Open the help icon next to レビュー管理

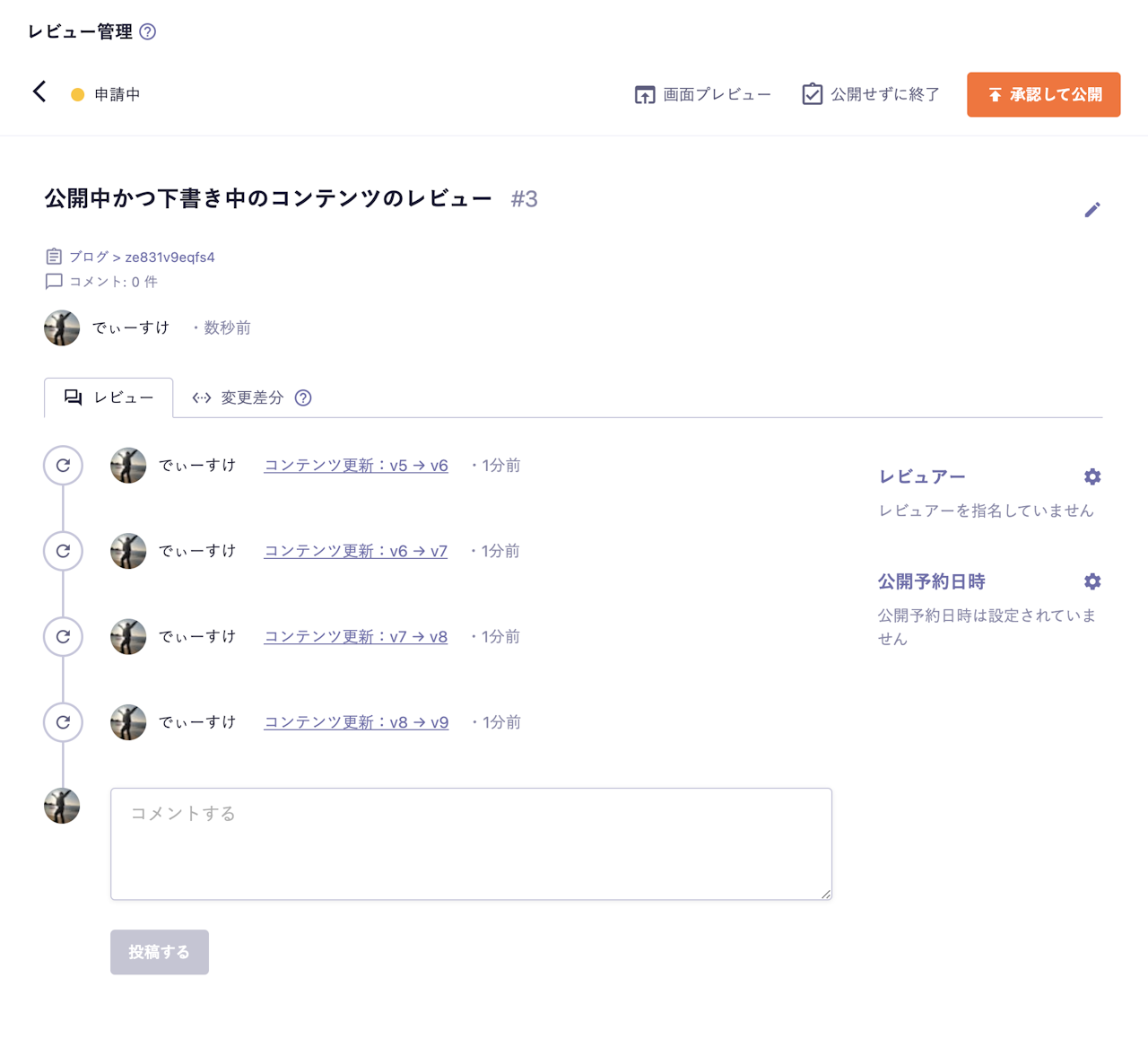point(149,31)
